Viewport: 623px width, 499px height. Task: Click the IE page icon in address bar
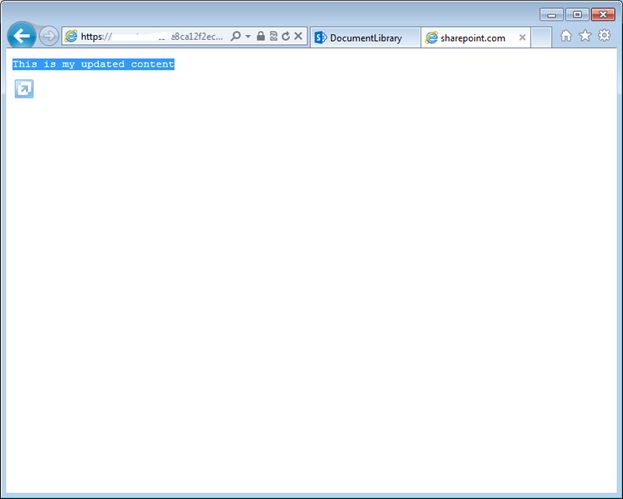(71, 37)
